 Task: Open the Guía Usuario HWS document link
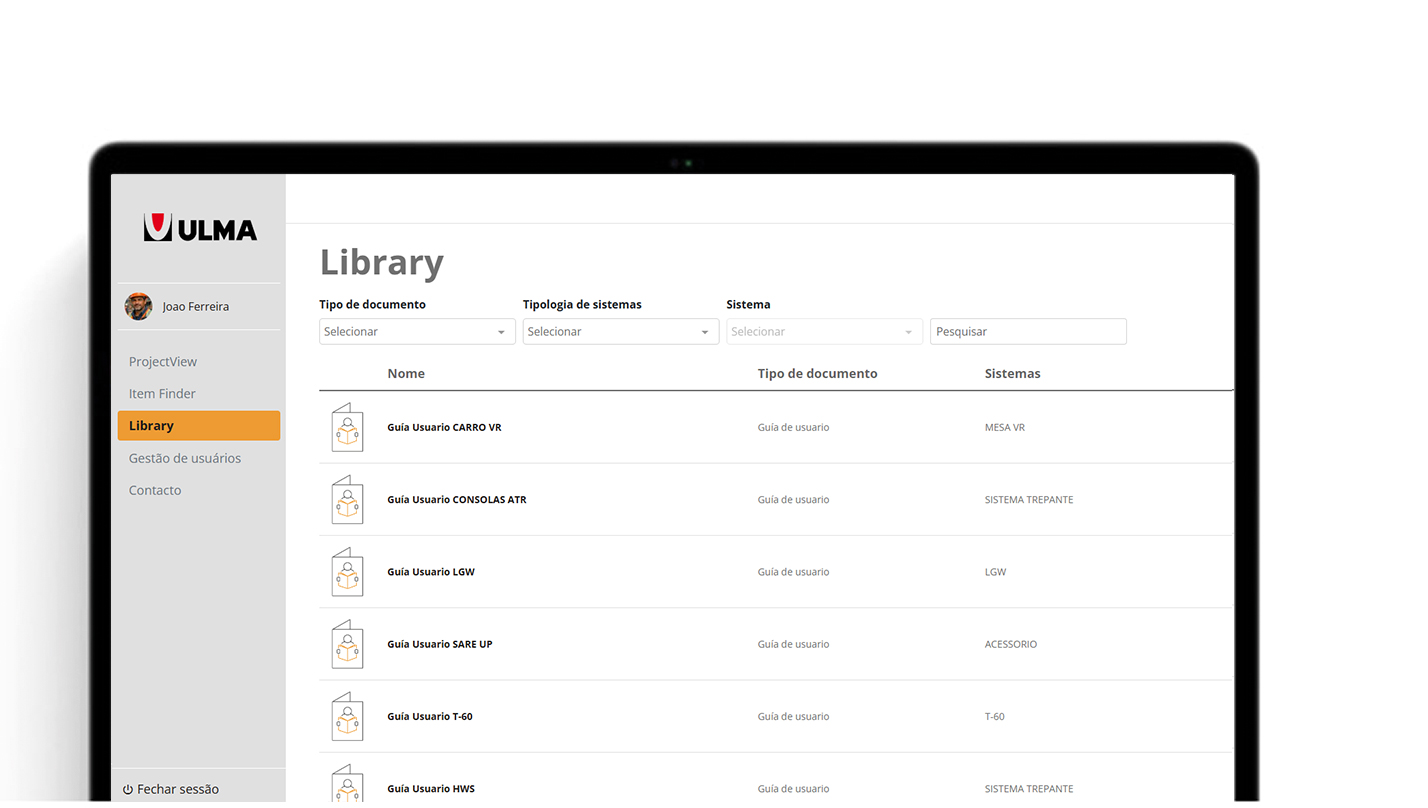pos(431,788)
